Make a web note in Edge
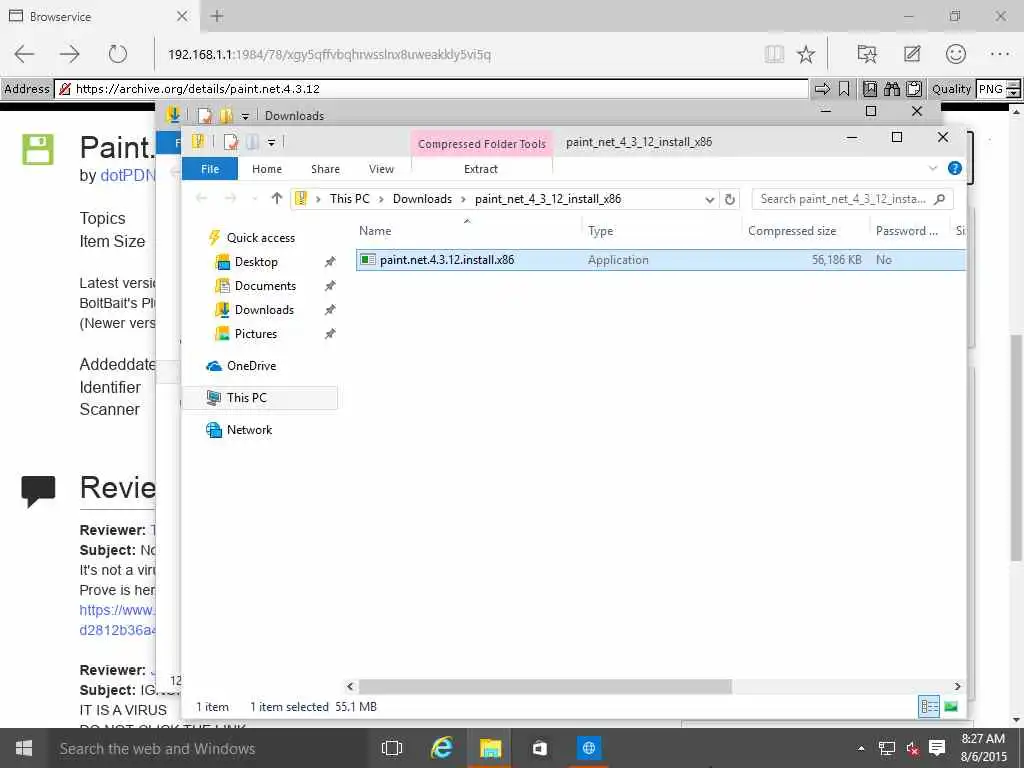1024x768 pixels. (x=912, y=54)
